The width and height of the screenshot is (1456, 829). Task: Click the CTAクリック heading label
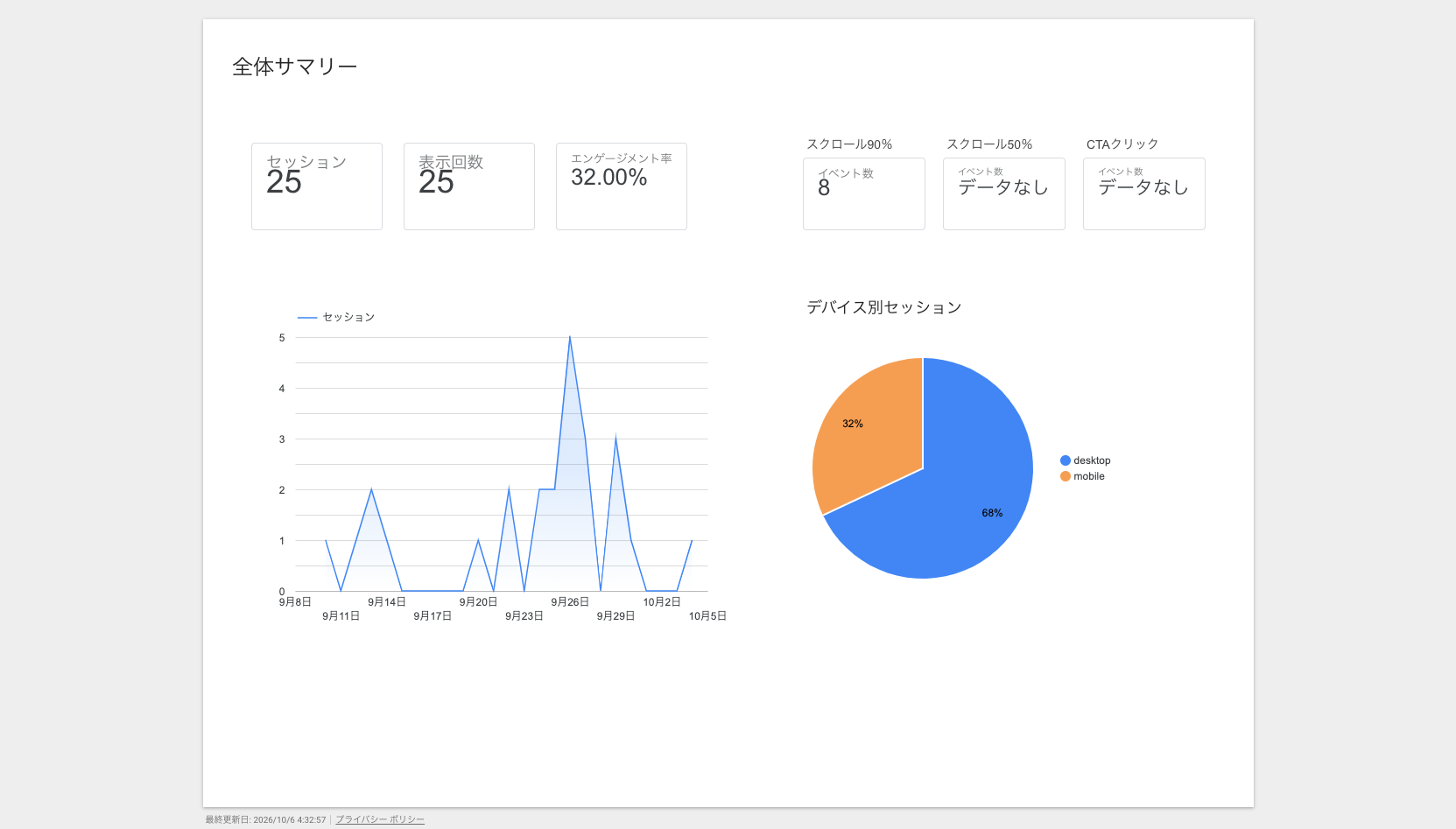(1122, 144)
